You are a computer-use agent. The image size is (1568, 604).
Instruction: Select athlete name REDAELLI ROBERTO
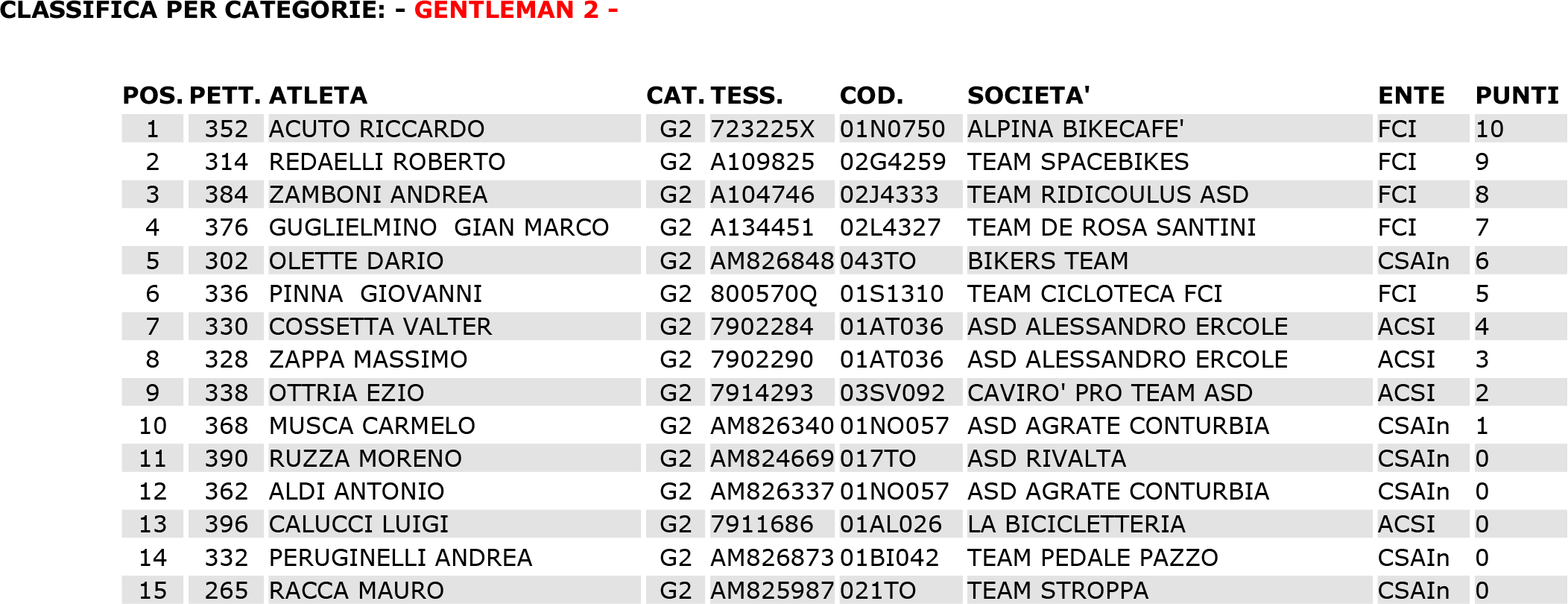tap(387, 162)
